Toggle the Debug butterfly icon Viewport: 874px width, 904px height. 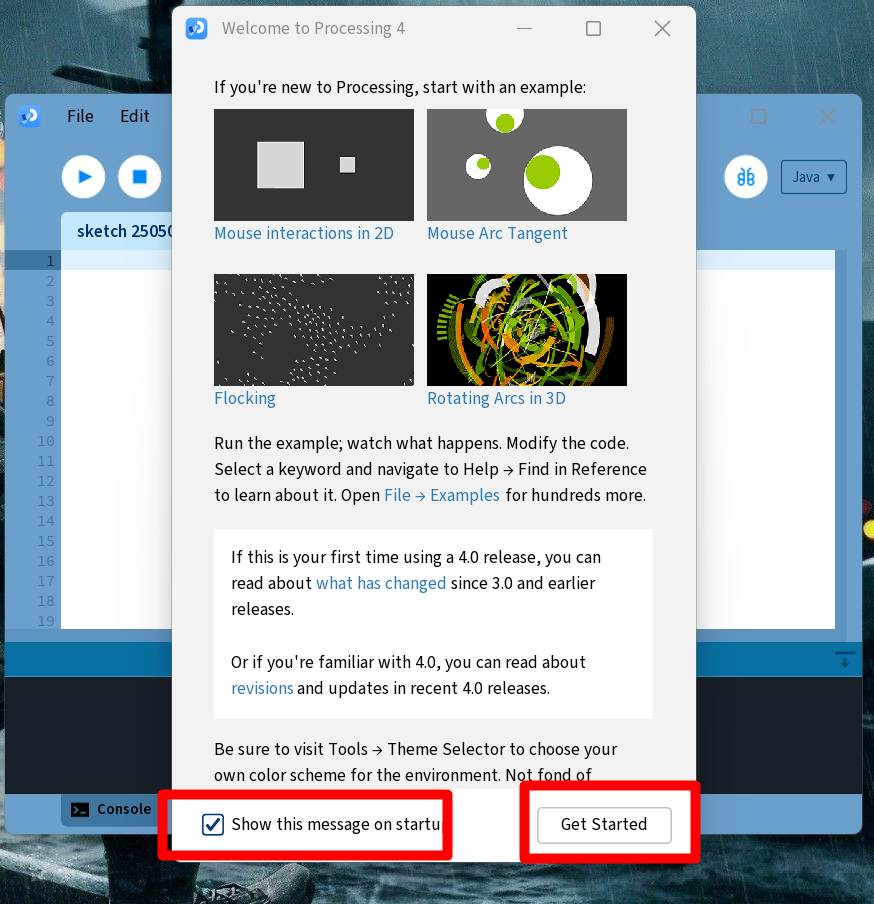[x=745, y=176]
